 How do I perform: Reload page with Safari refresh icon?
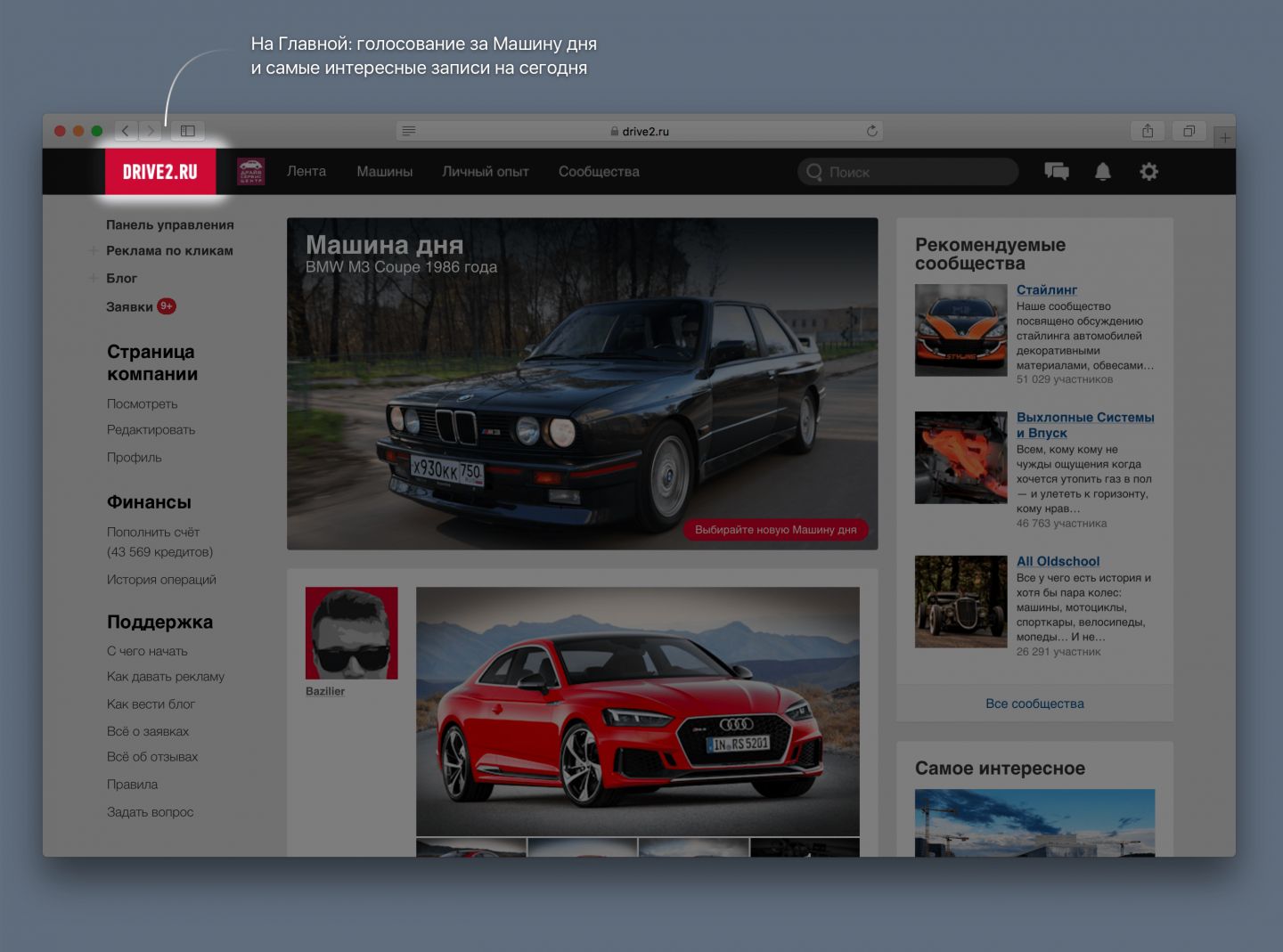[x=871, y=131]
